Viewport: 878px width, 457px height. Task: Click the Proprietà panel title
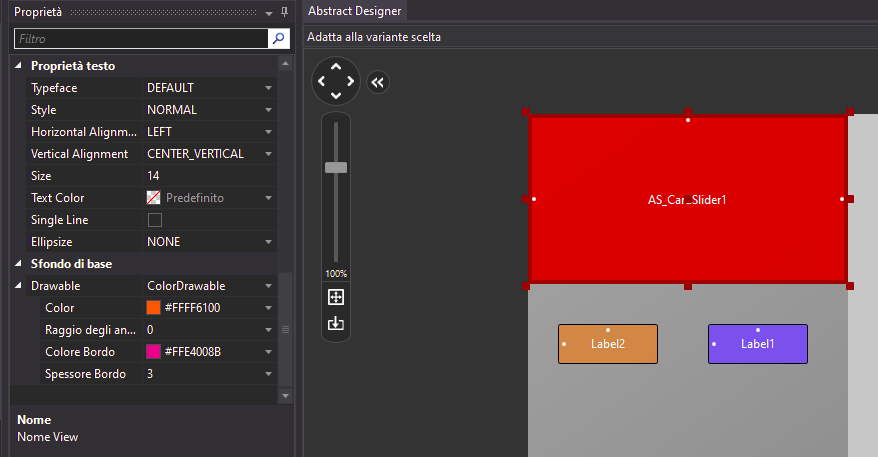[x=38, y=12]
